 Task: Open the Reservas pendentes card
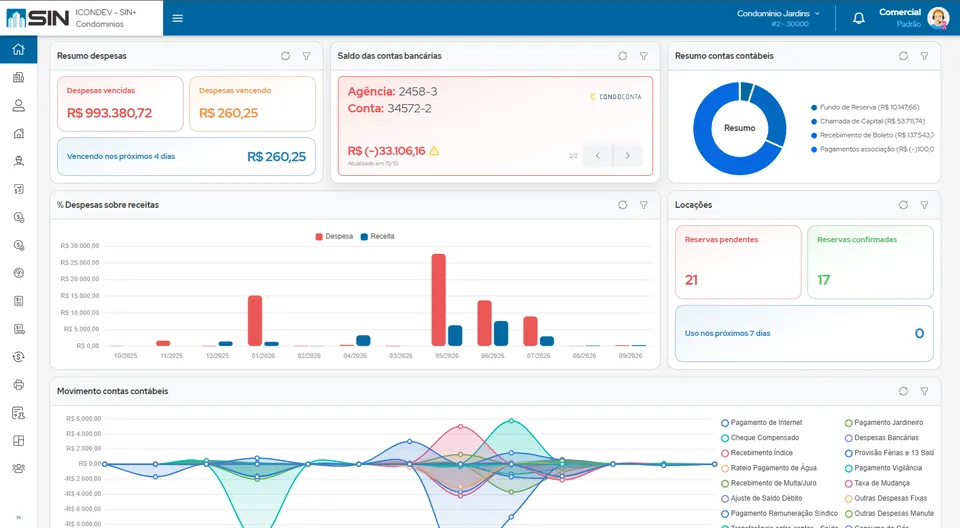tap(738, 262)
